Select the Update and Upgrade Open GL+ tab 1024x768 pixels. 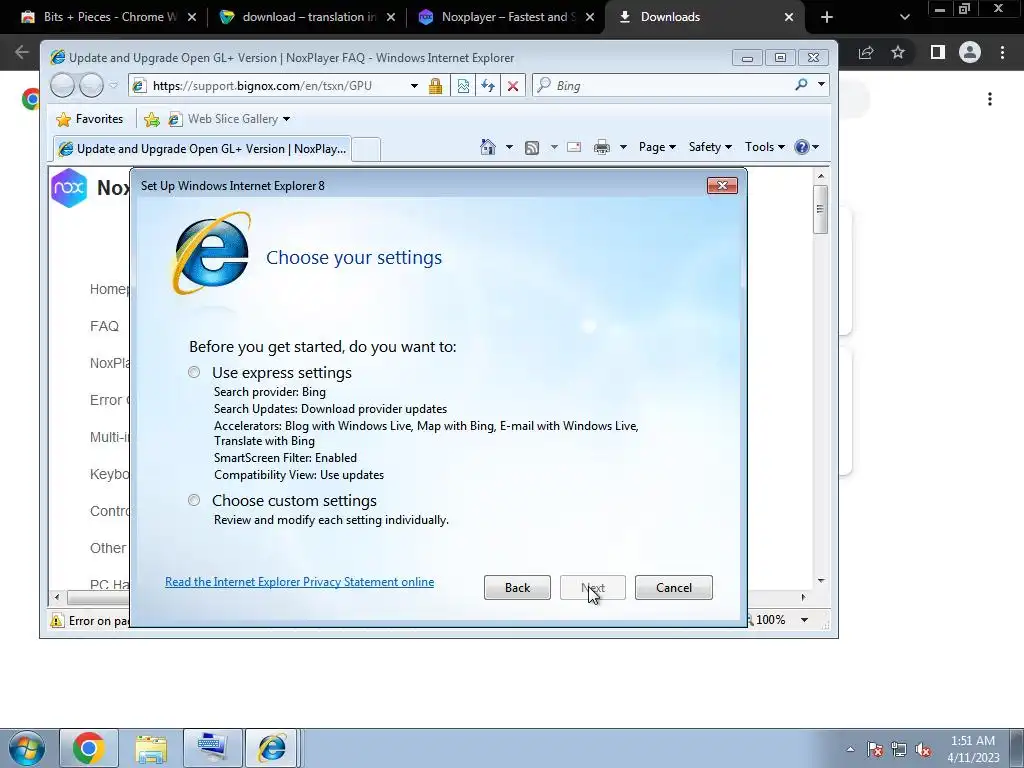(x=203, y=149)
